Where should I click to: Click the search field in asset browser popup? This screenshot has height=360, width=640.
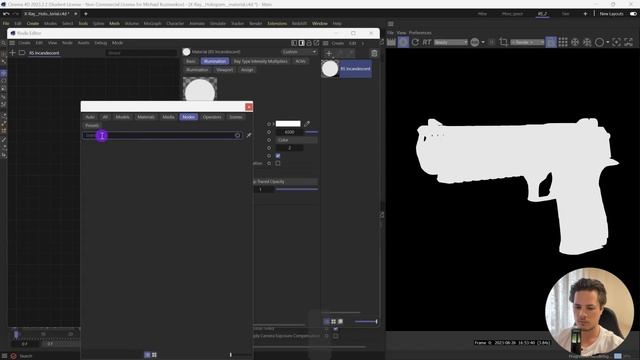point(162,135)
